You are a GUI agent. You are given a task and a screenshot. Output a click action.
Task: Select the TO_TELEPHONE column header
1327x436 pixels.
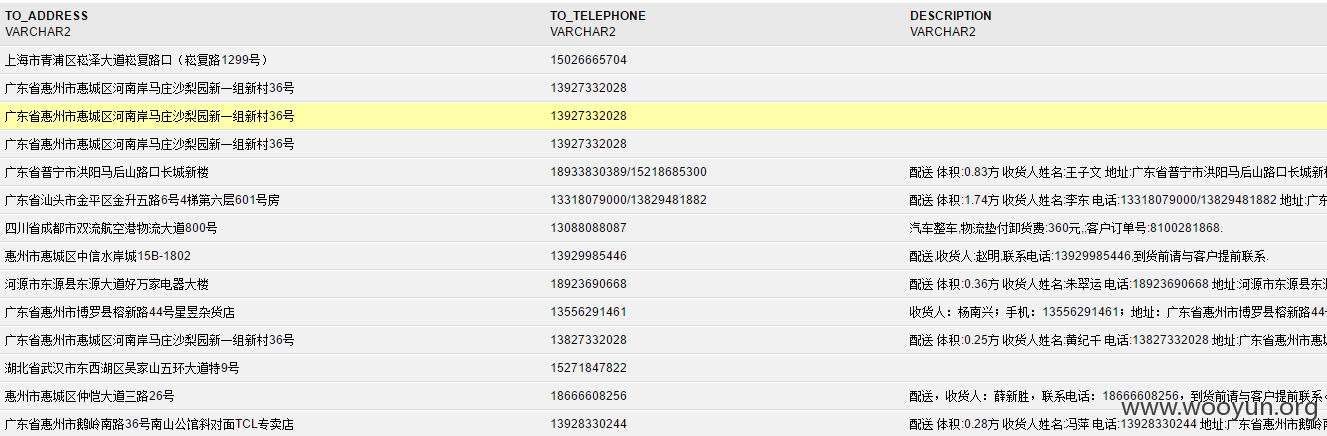[598, 16]
